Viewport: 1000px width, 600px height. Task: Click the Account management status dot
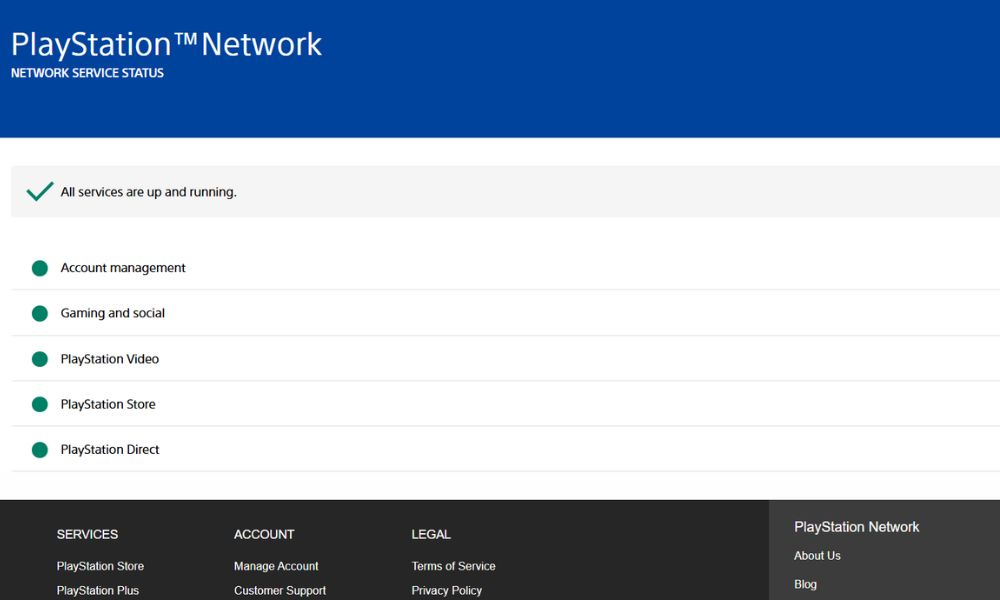tap(39, 267)
